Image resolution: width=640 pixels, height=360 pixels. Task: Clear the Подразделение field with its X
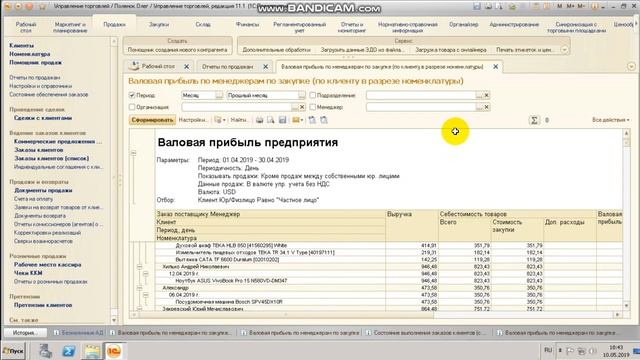[486, 95]
